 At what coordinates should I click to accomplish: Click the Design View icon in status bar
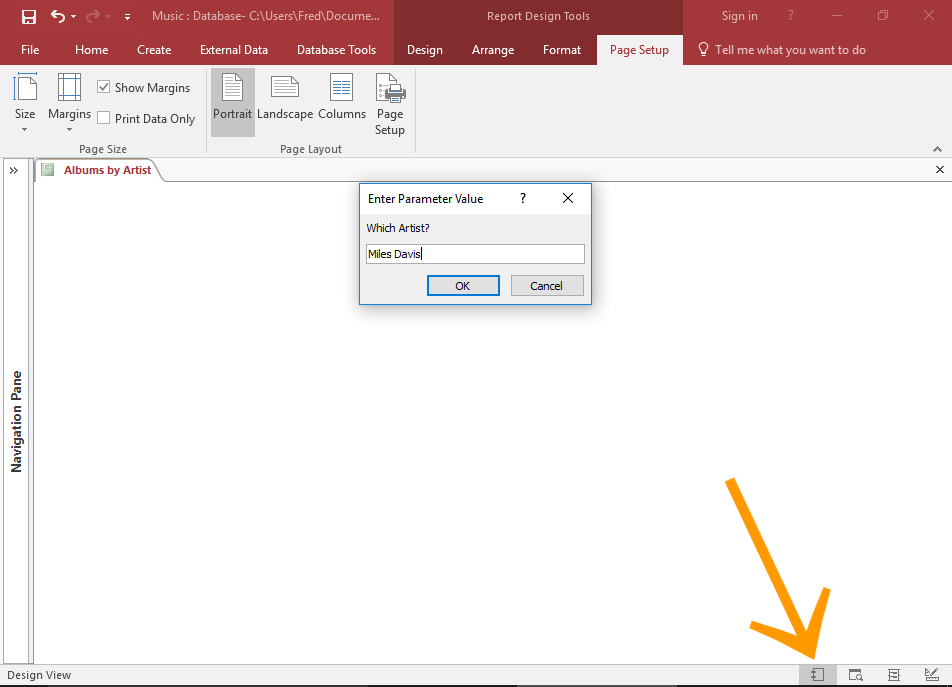point(932,674)
